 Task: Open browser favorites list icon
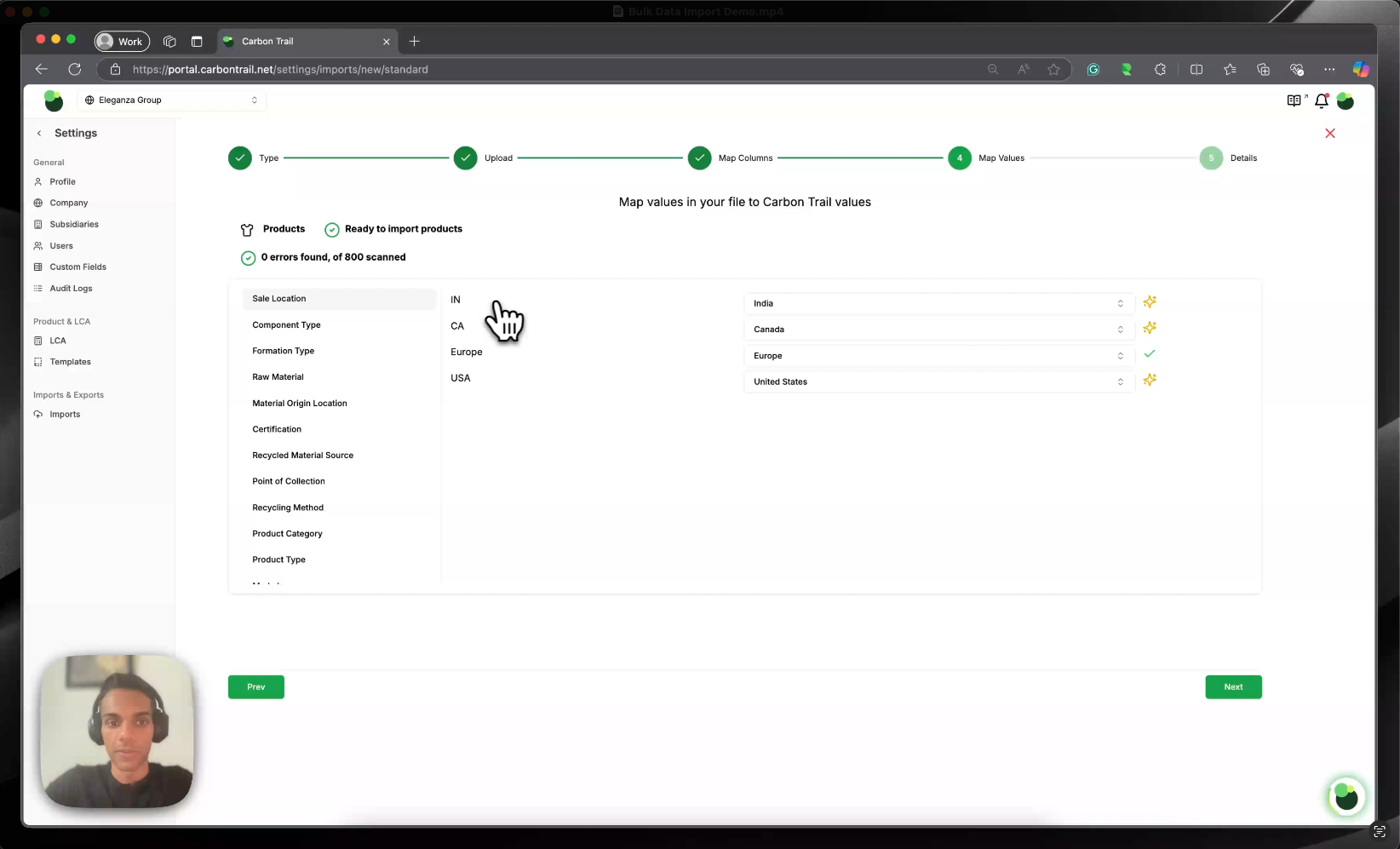tap(1230, 70)
